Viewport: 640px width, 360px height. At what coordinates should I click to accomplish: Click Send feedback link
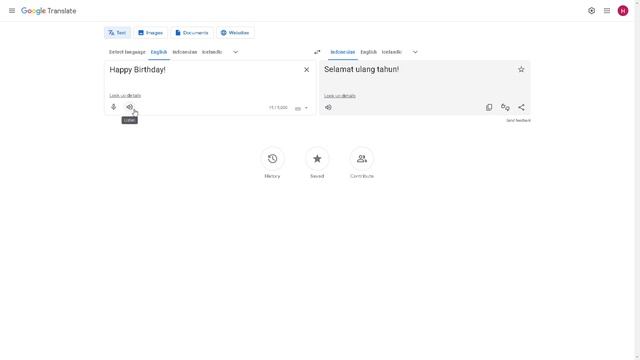click(518, 120)
